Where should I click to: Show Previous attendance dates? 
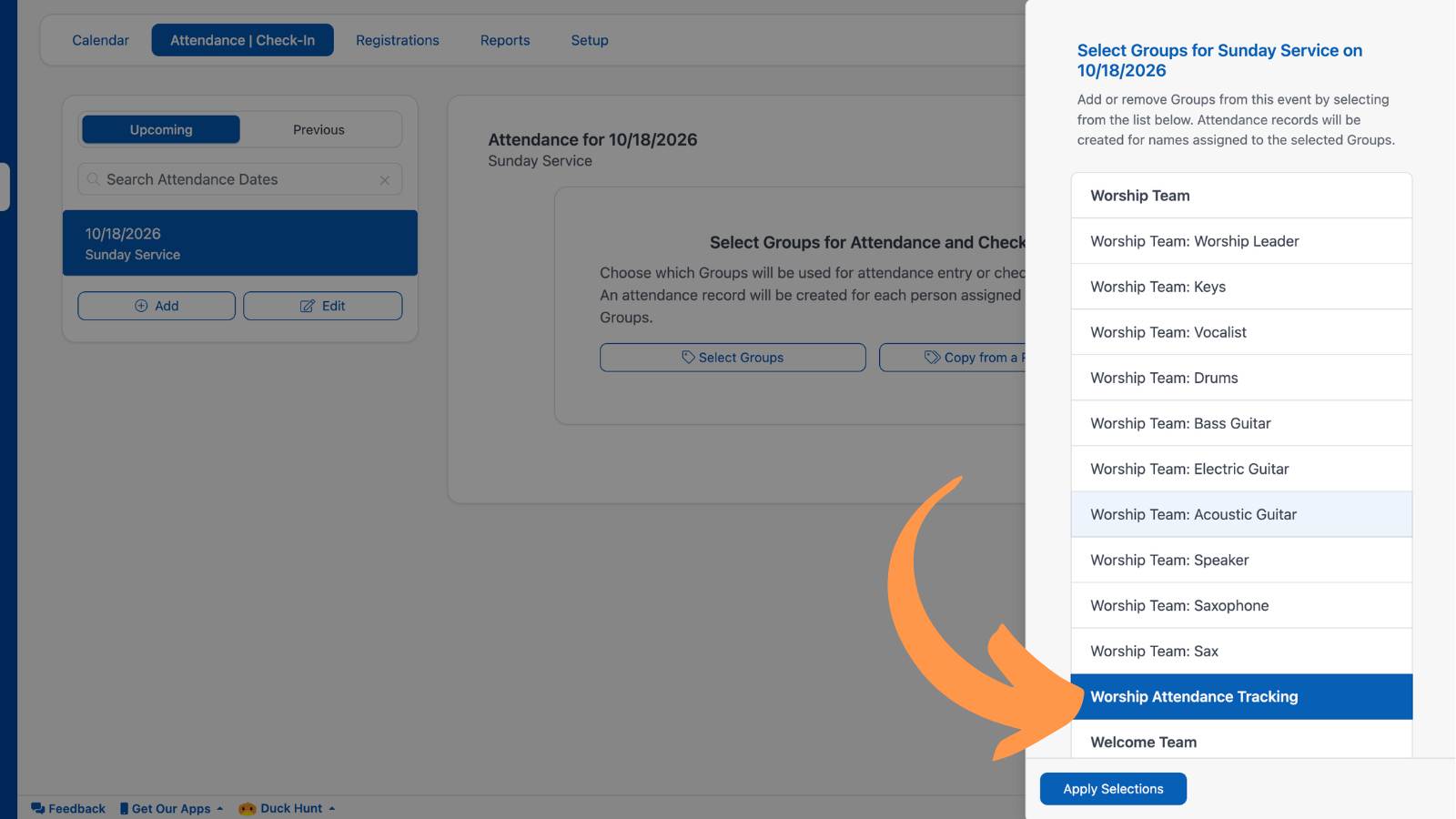click(318, 129)
